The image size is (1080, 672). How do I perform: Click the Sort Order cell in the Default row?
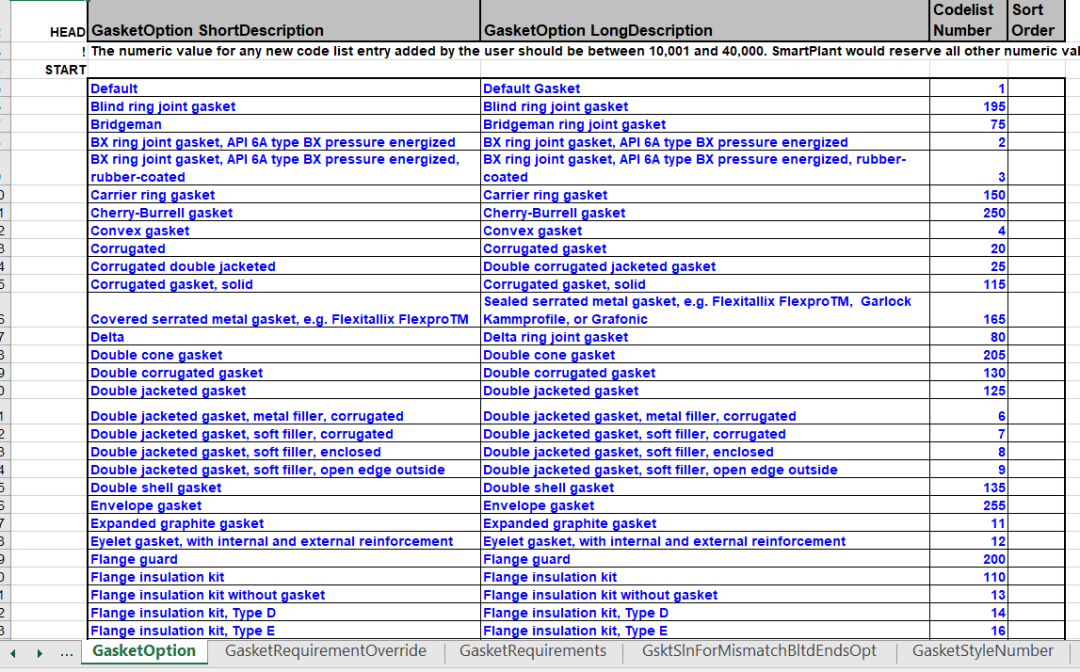1037,88
